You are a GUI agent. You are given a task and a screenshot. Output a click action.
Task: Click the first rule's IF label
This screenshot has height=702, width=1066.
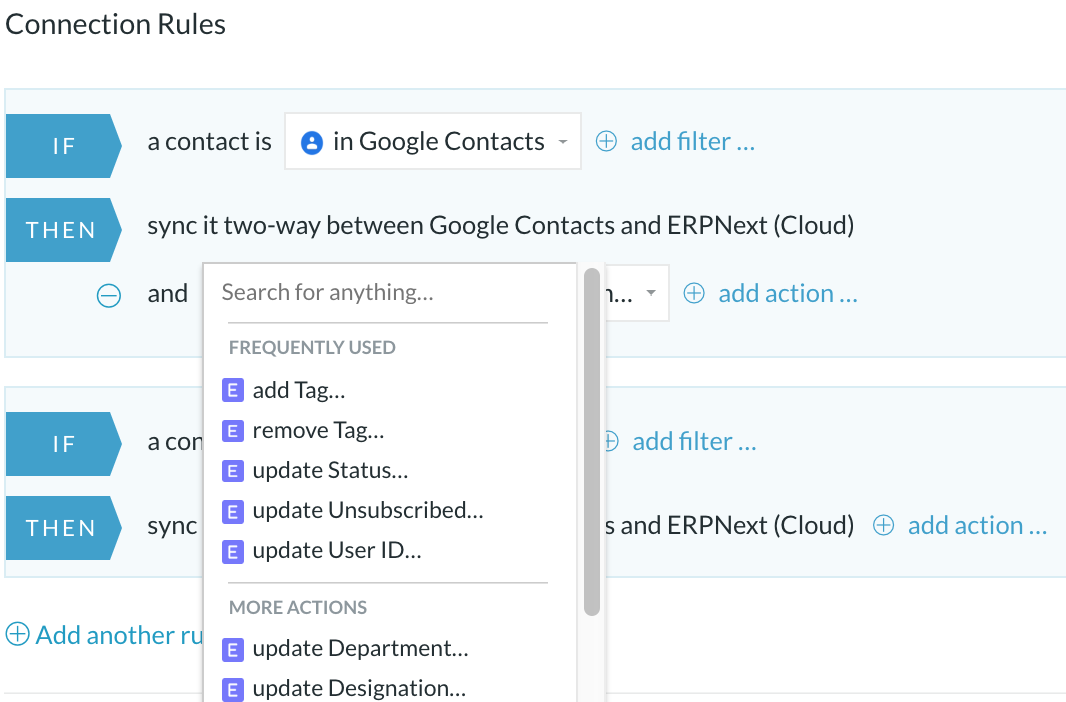tap(63, 145)
